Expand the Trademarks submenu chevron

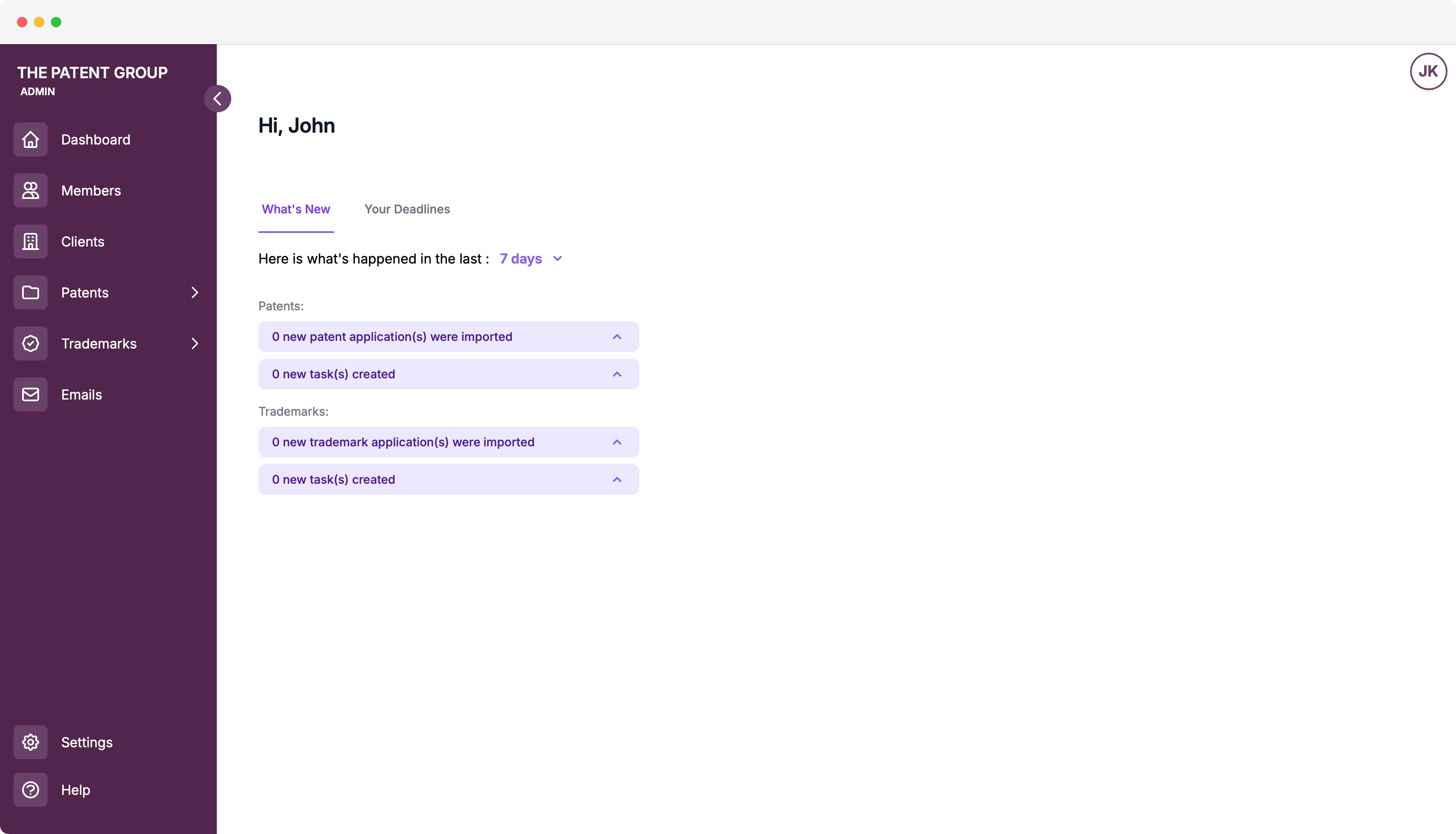click(x=195, y=344)
